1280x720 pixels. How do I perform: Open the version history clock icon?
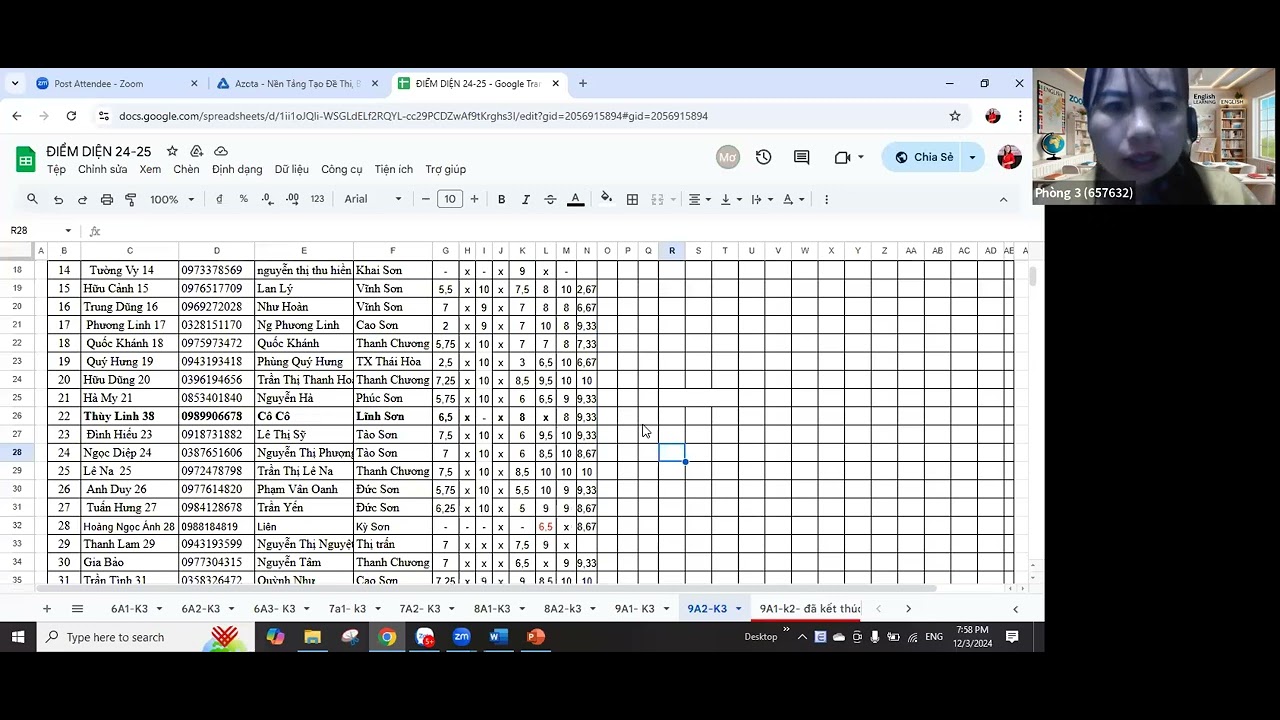(764, 157)
